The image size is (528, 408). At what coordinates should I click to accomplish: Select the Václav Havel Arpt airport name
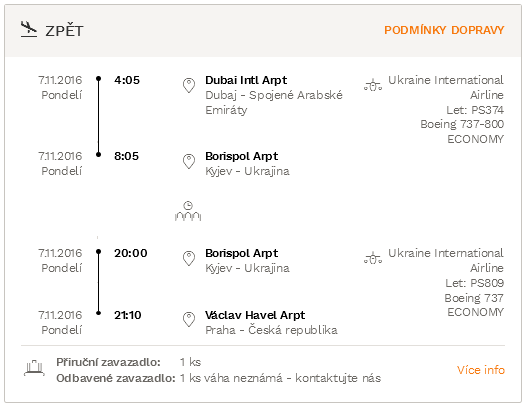pyautogui.click(x=255, y=315)
